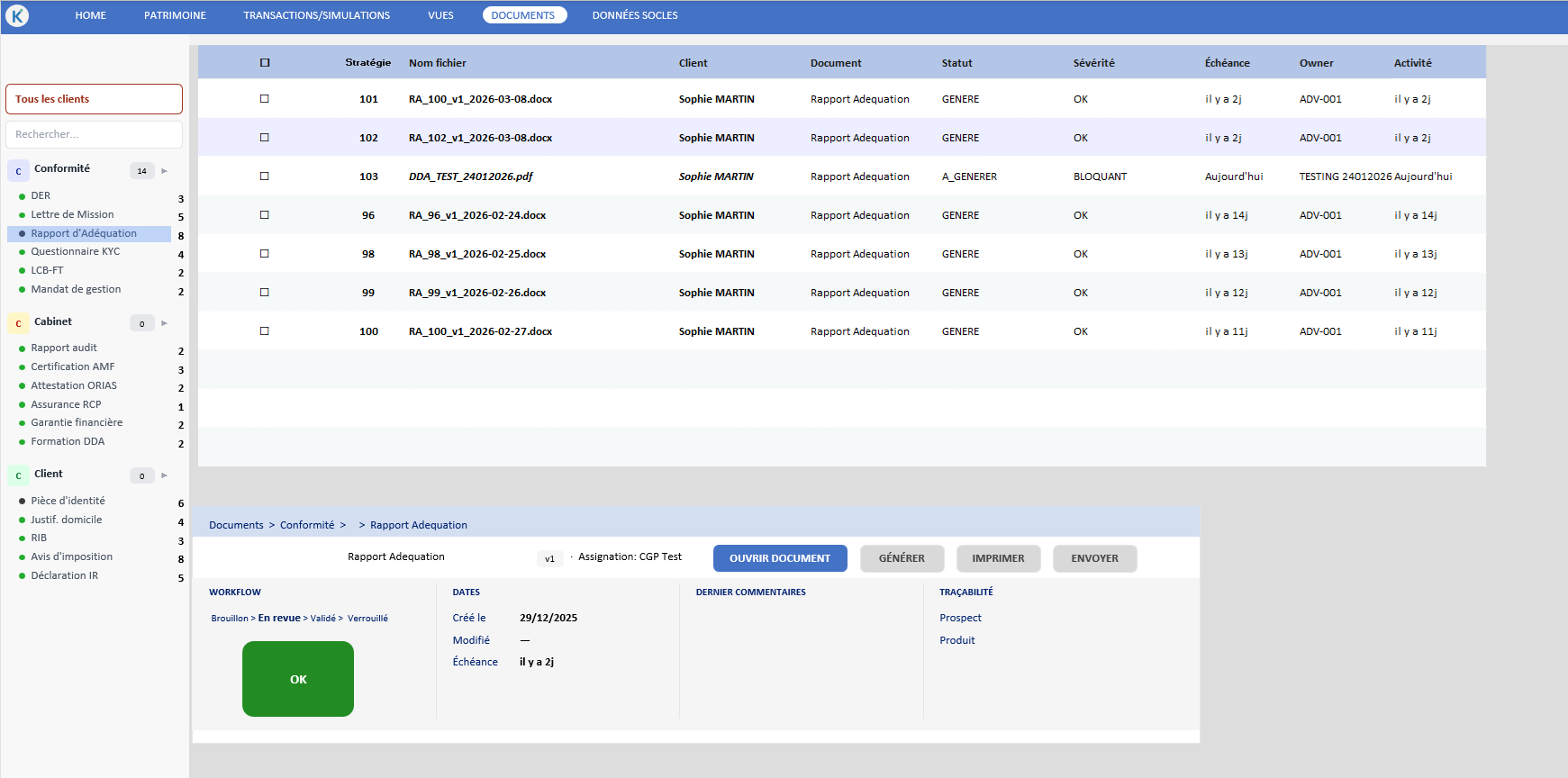Click the Conformité count badge 14
This screenshot has width=1568, height=778.
(141, 171)
